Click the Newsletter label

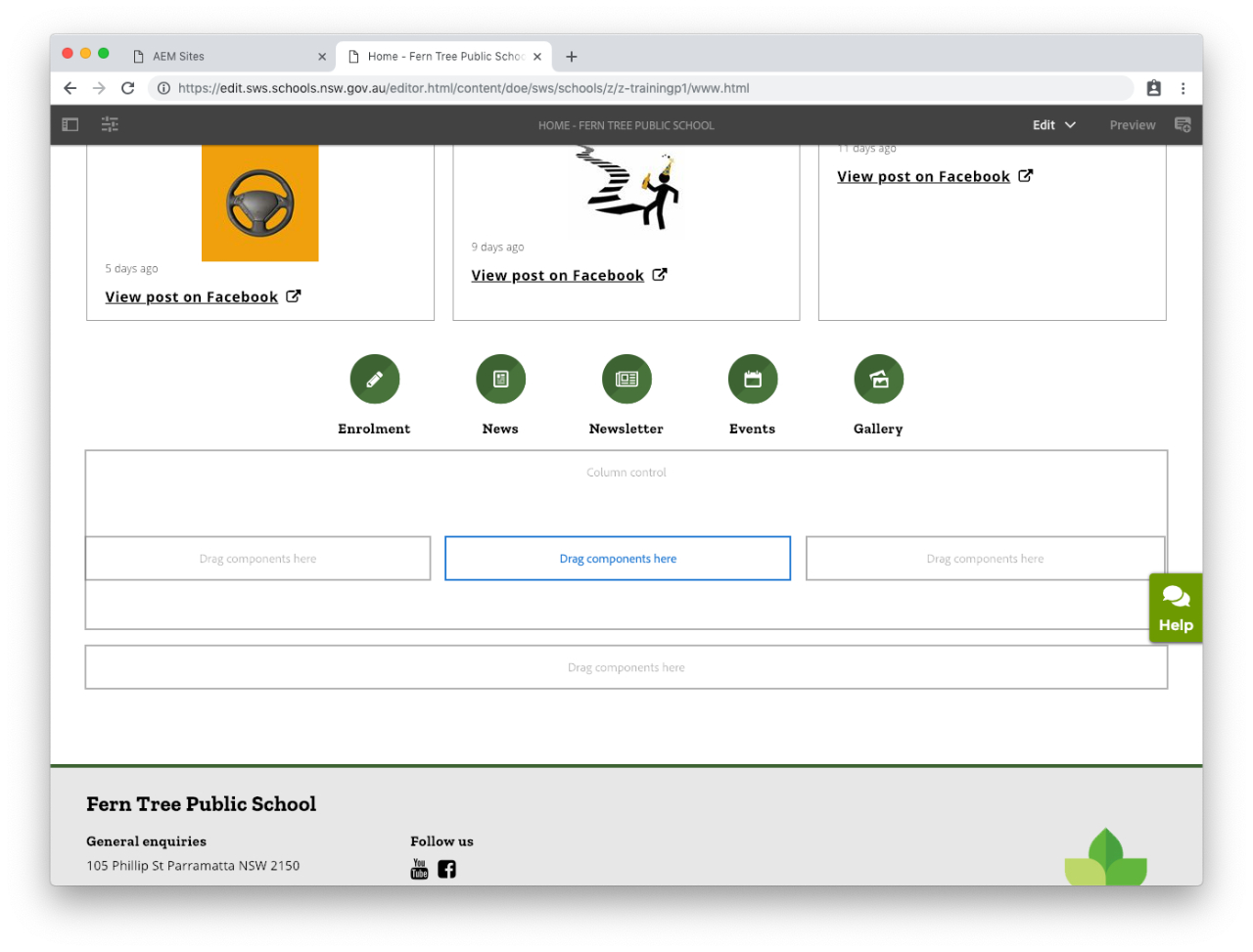coord(626,429)
